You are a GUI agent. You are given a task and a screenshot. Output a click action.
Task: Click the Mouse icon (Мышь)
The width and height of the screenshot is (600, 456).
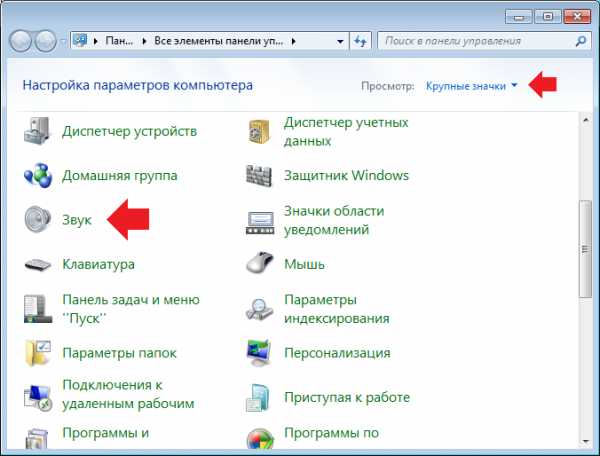tap(259, 262)
